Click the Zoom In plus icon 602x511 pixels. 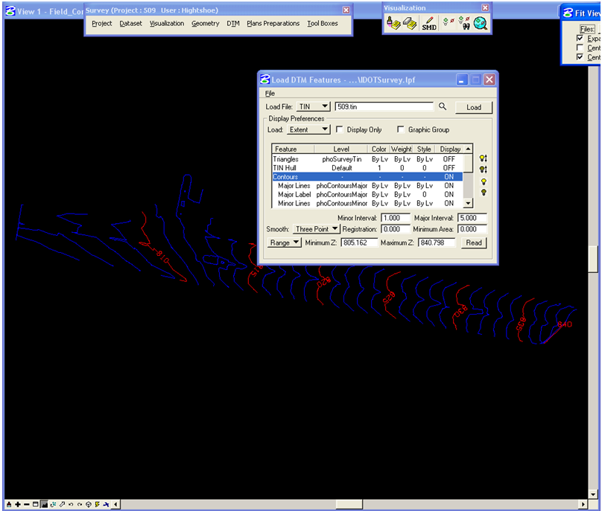(x=18, y=504)
